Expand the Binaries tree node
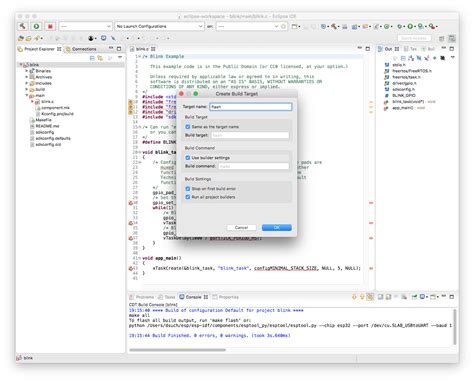The height and width of the screenshot is (381, 474). tap(27, 71)
